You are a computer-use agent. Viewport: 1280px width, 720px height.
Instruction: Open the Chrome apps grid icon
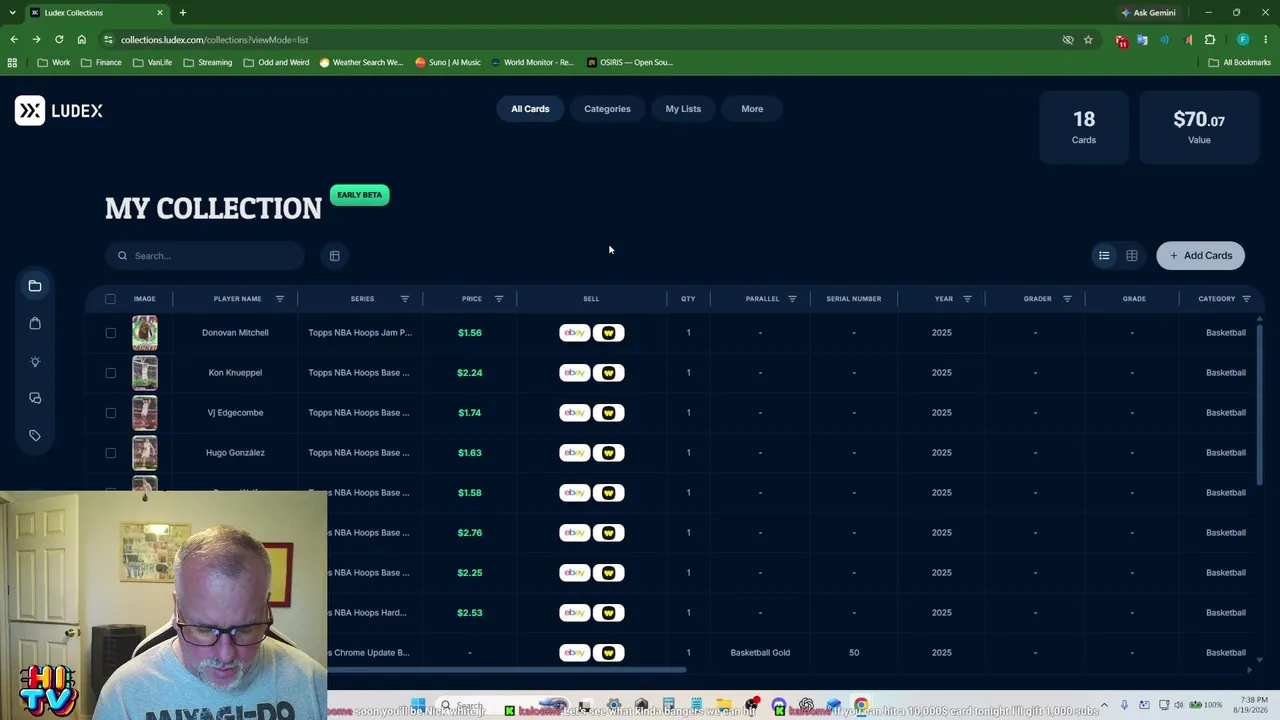(12, 62)
